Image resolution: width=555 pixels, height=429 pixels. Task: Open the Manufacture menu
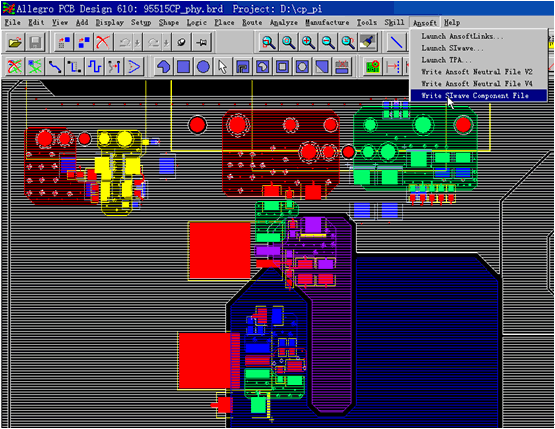pos(327,23)
